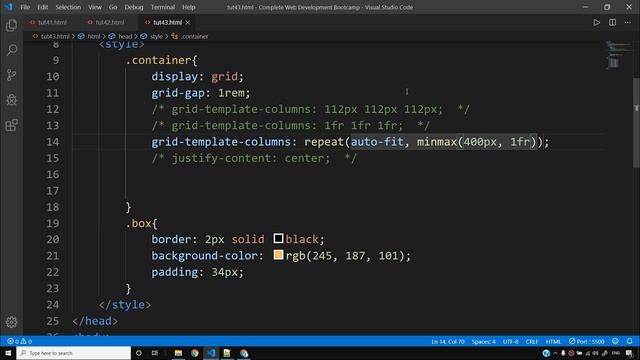Click the '.container' selector on line 9
Image resolution: width=640 pixels, height=360 pixels.
click(x=158, y=60)
